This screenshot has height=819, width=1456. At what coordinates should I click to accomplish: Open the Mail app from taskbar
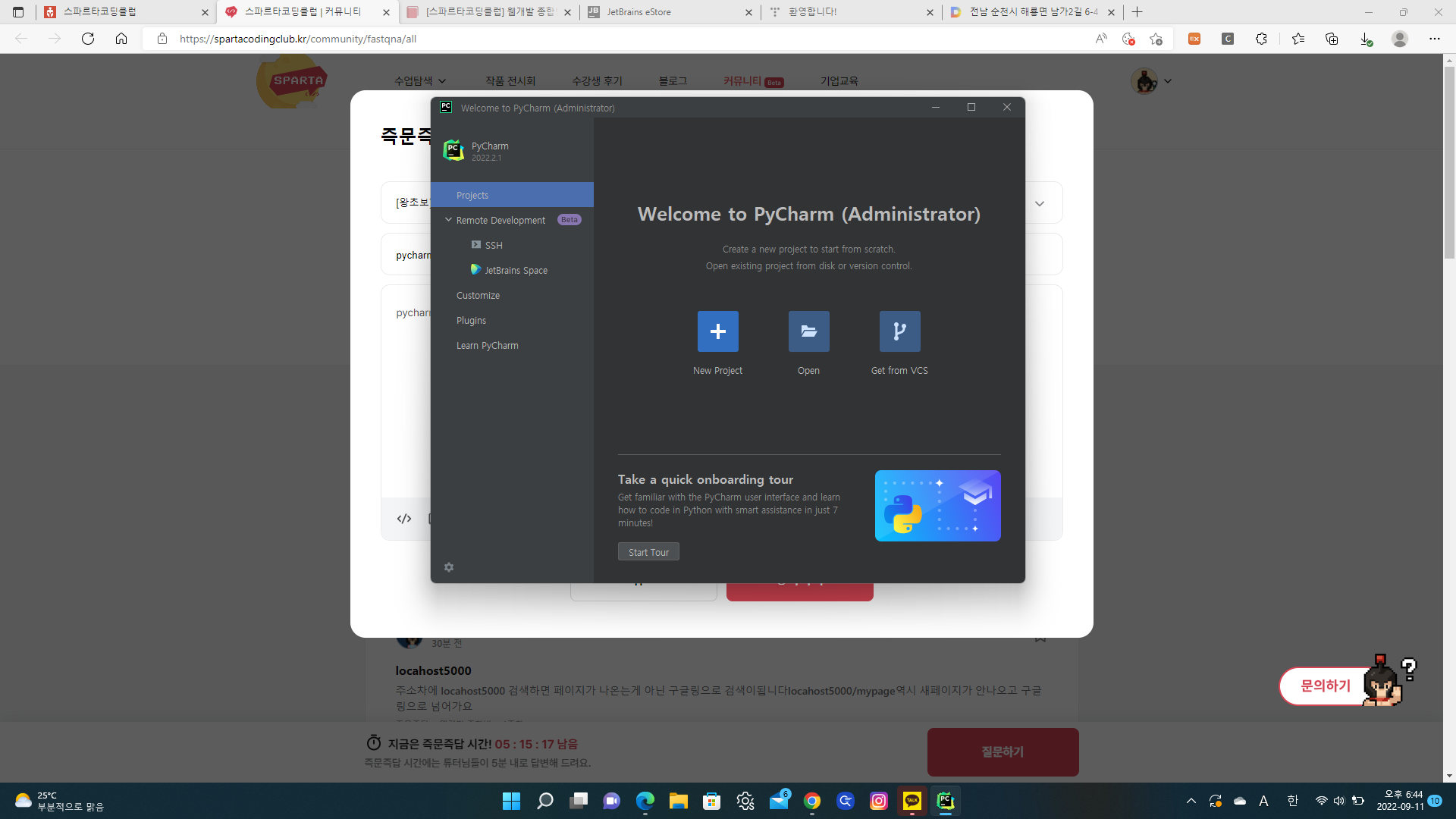[x=779, y=801]
